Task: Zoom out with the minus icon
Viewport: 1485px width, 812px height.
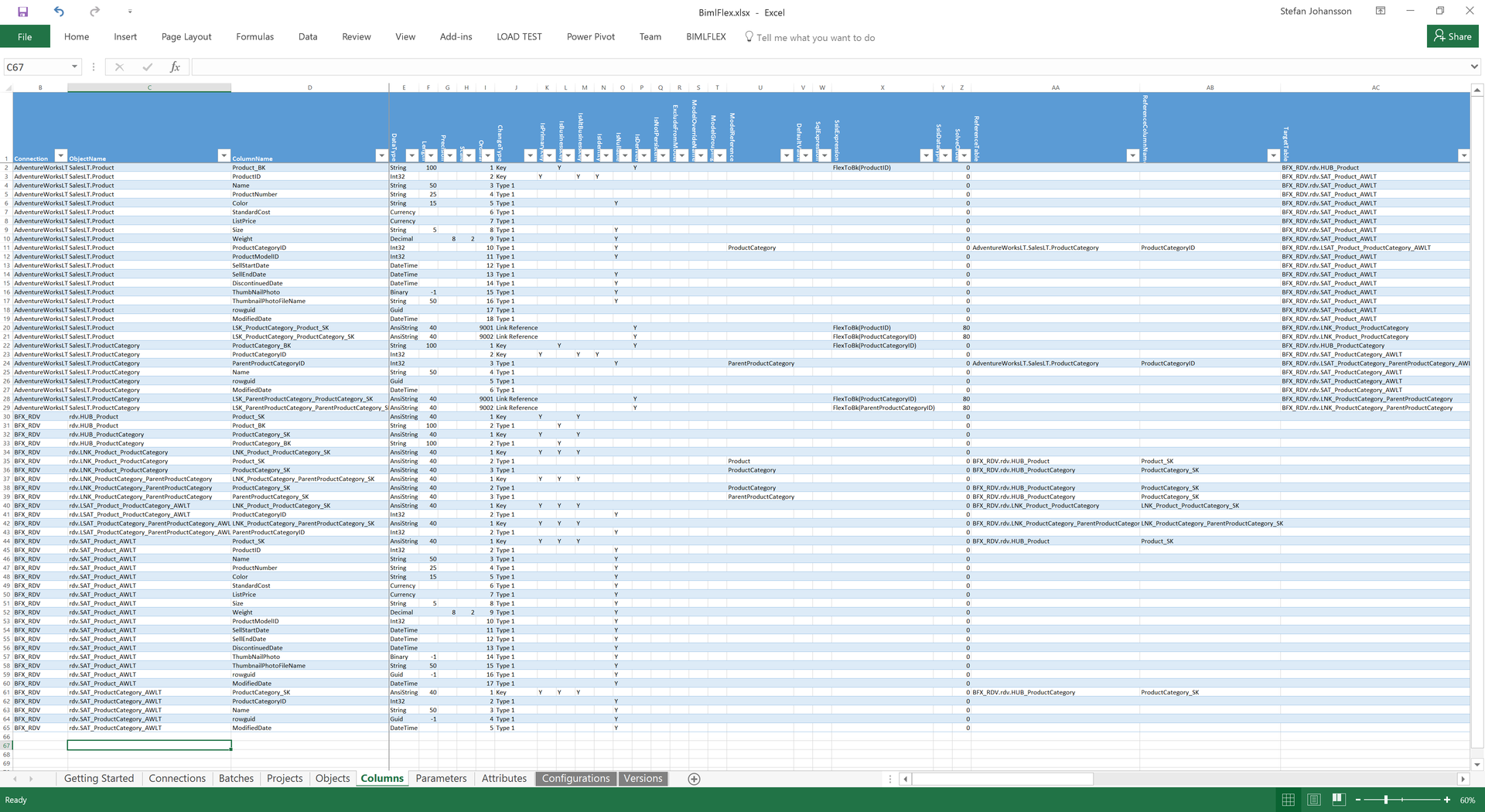Action: click(1358, 800)
